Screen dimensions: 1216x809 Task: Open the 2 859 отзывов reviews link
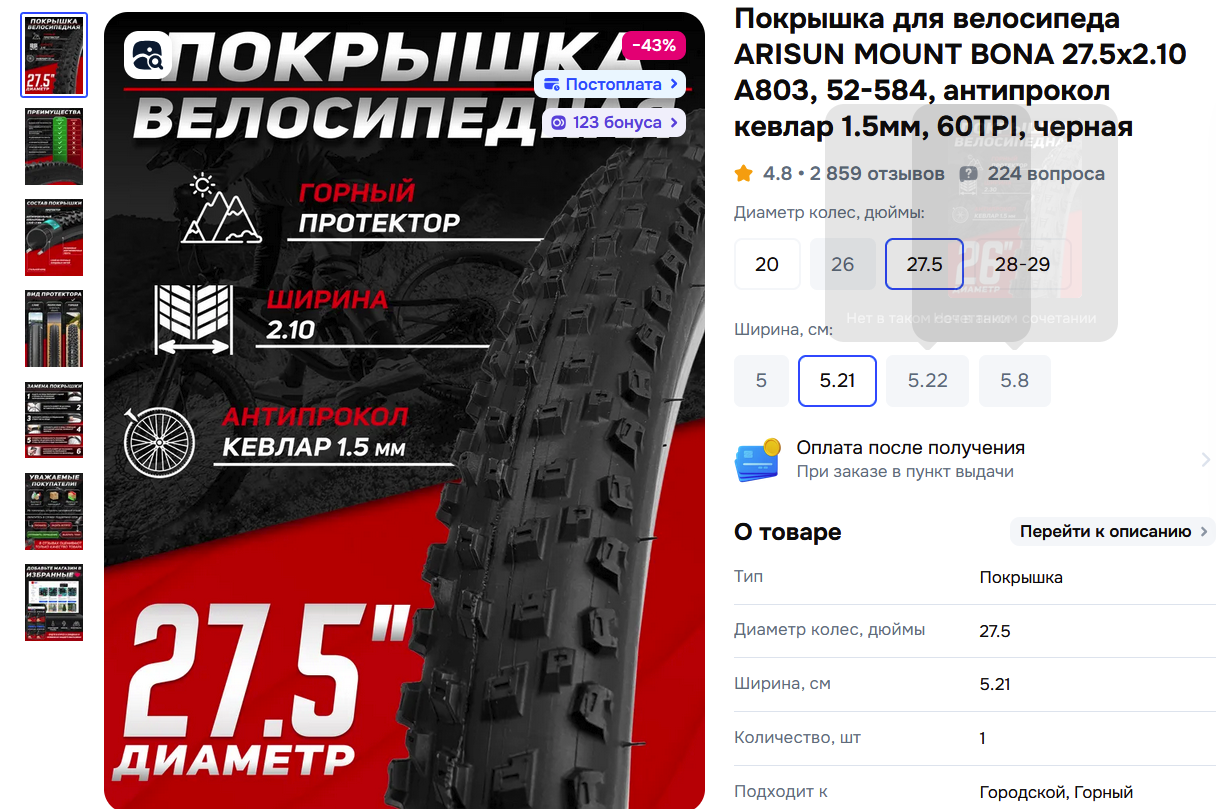coord(877,174)
